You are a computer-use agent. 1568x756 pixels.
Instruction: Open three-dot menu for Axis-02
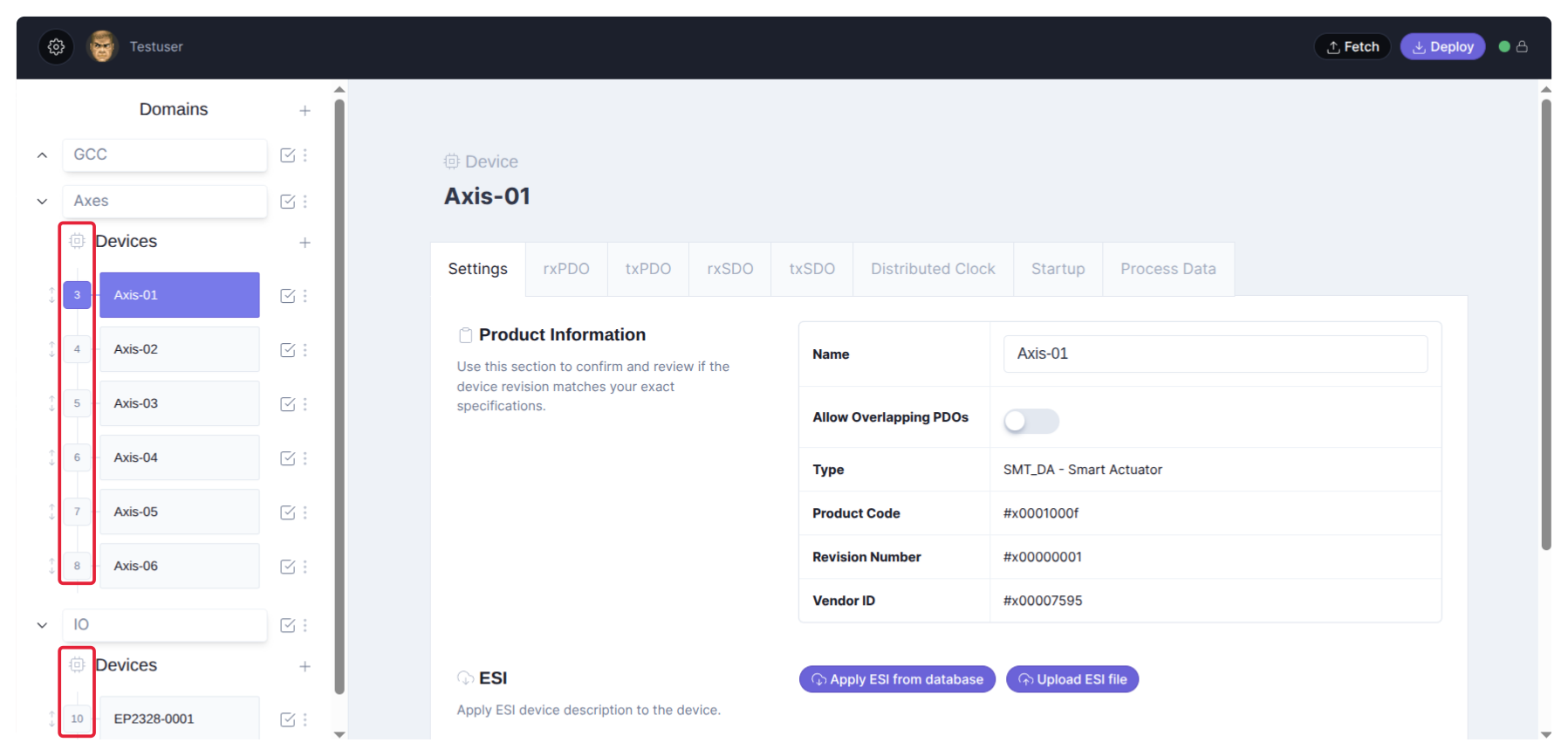305,350
